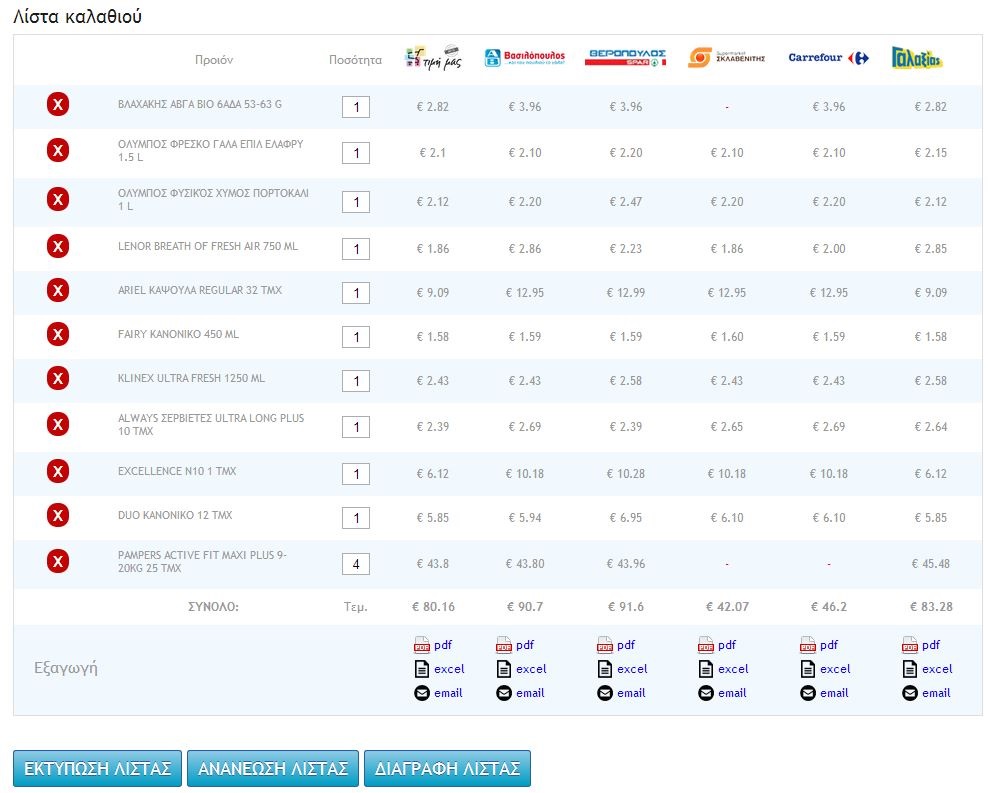Click quantity box for ARIEL ΚΑΨΟΥΛΑ REGULAR
988x793 pixels.
355,293
